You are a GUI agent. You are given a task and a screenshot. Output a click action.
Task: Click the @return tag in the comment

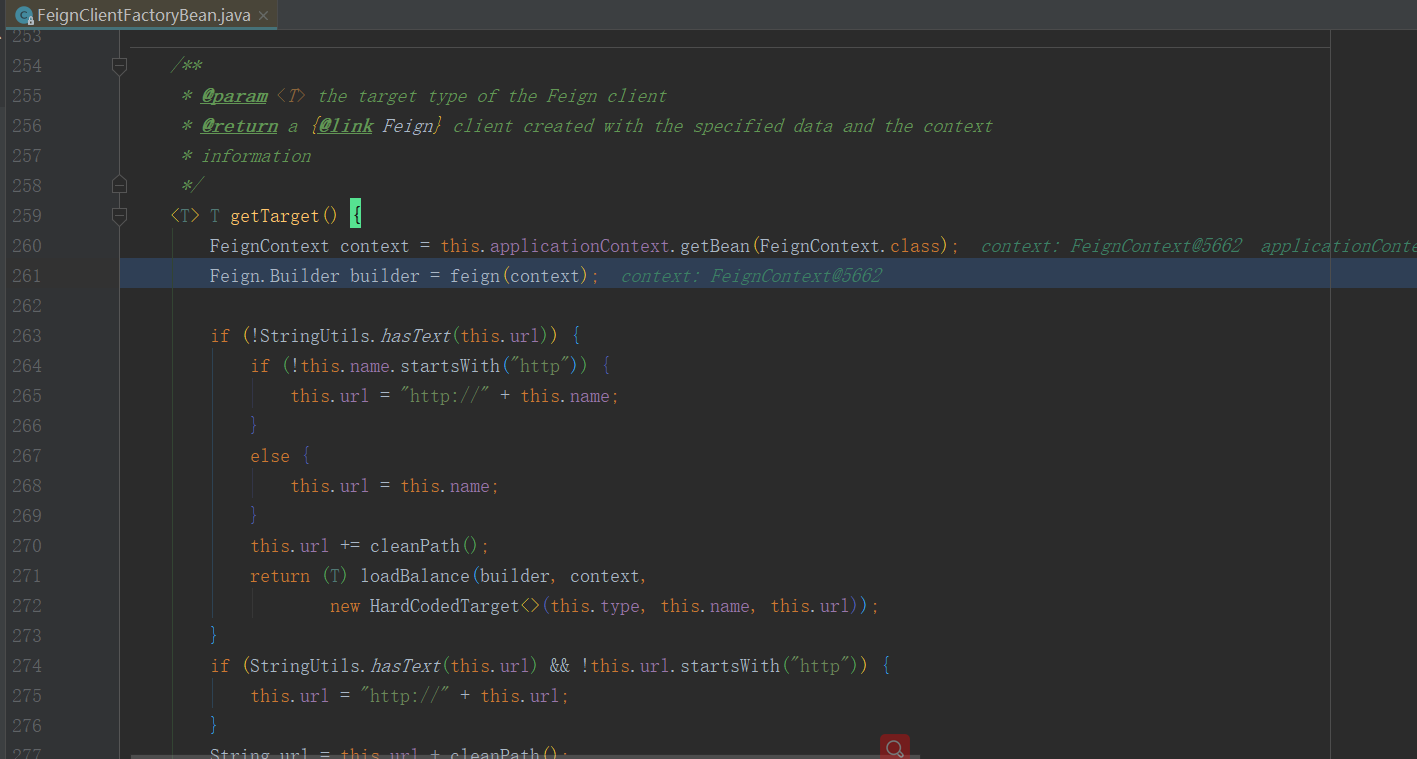coord(239,125)
